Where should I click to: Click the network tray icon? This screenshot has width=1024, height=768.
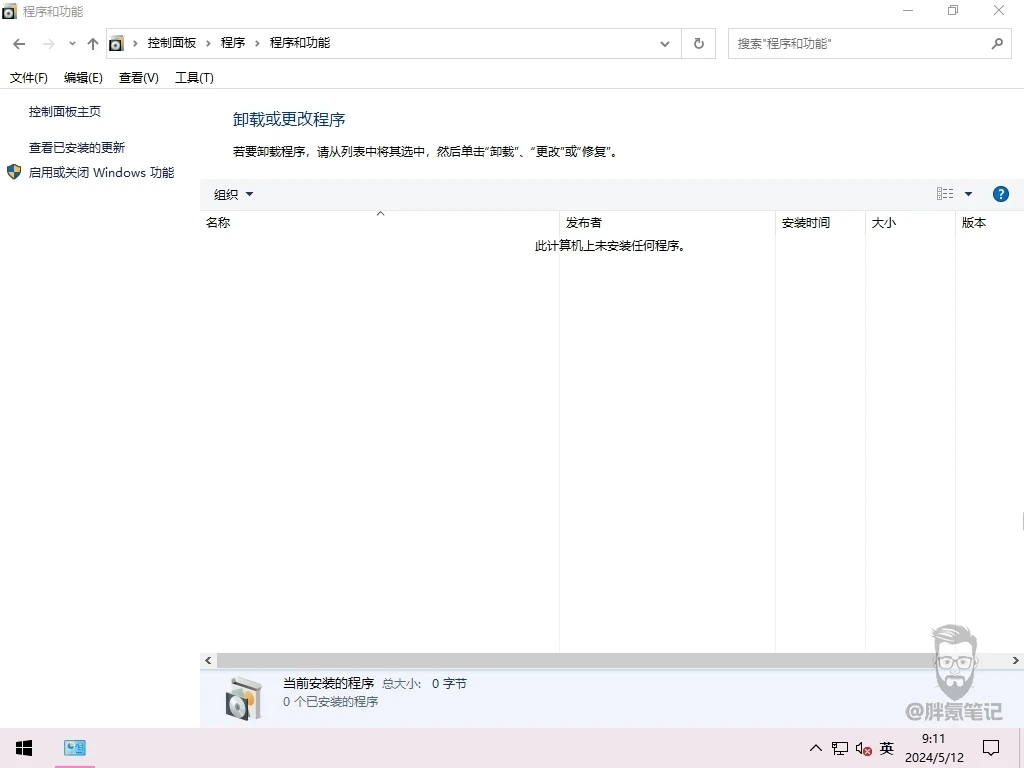point(840,748)
